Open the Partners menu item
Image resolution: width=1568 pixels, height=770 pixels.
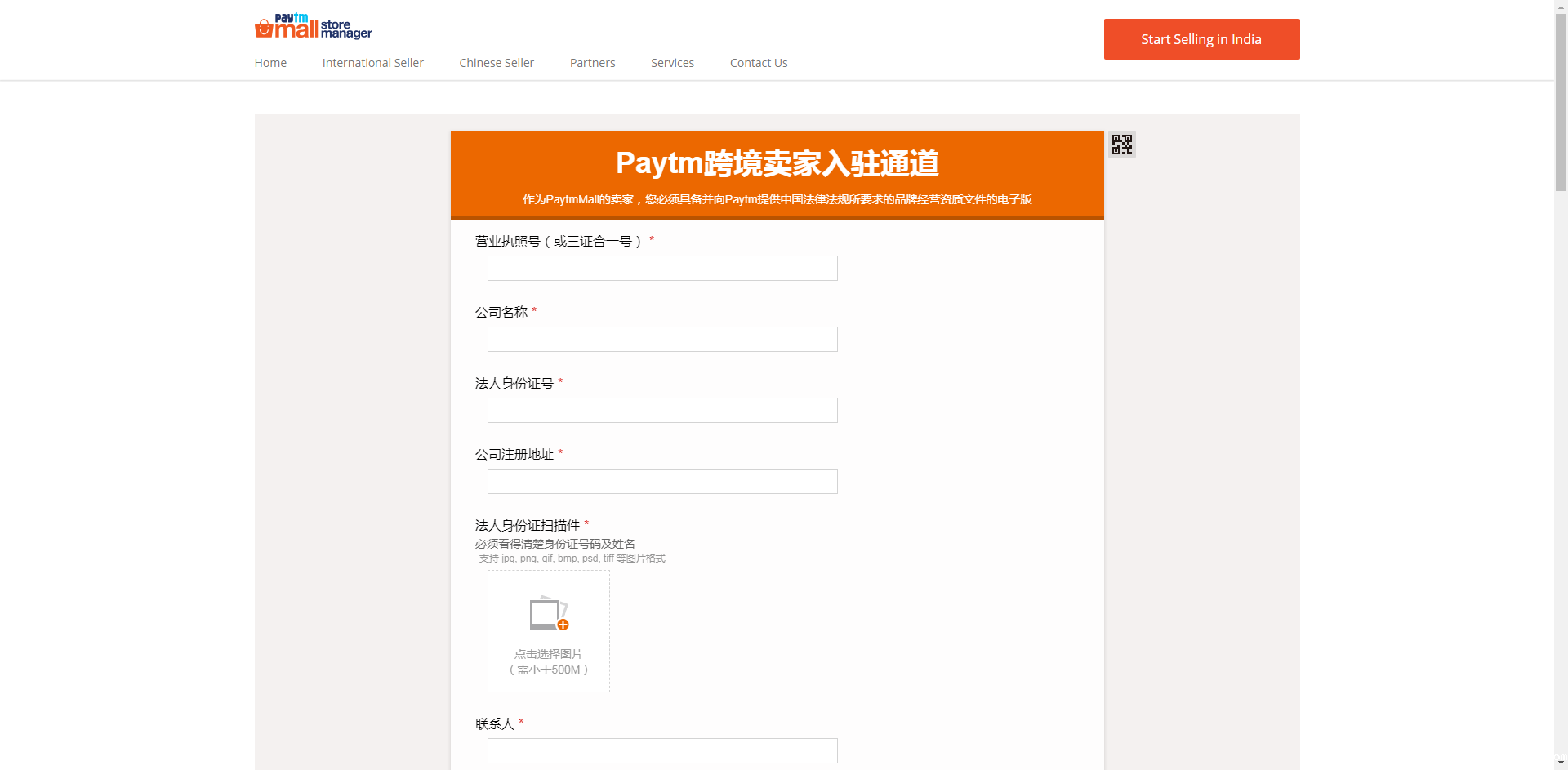pos(592,63)
